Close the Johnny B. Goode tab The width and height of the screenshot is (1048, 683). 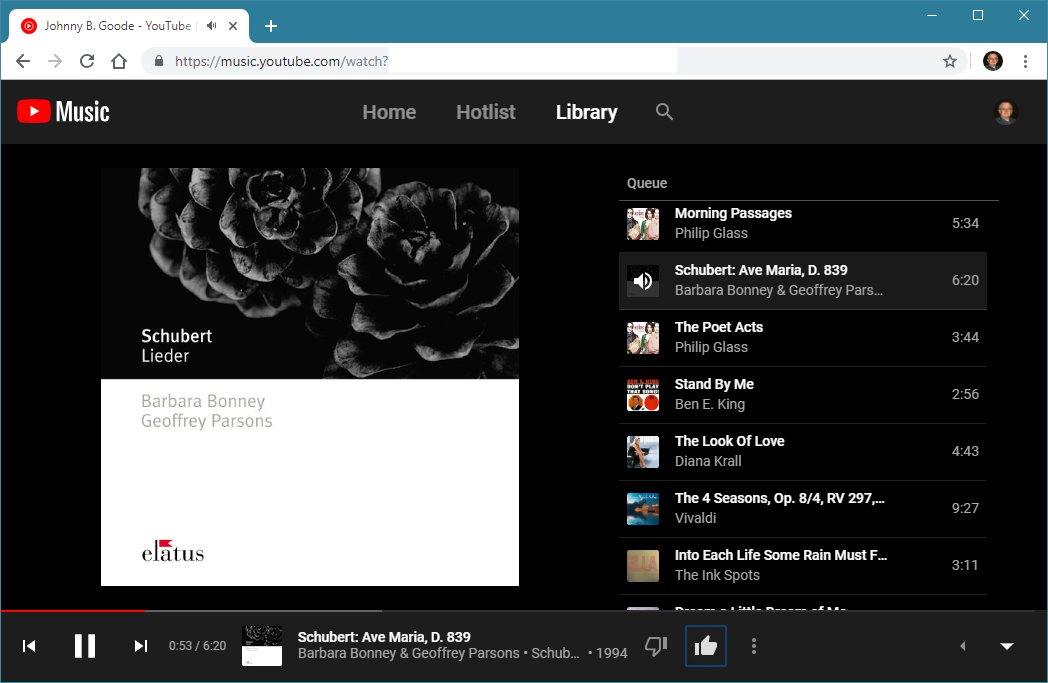point(233,26)
